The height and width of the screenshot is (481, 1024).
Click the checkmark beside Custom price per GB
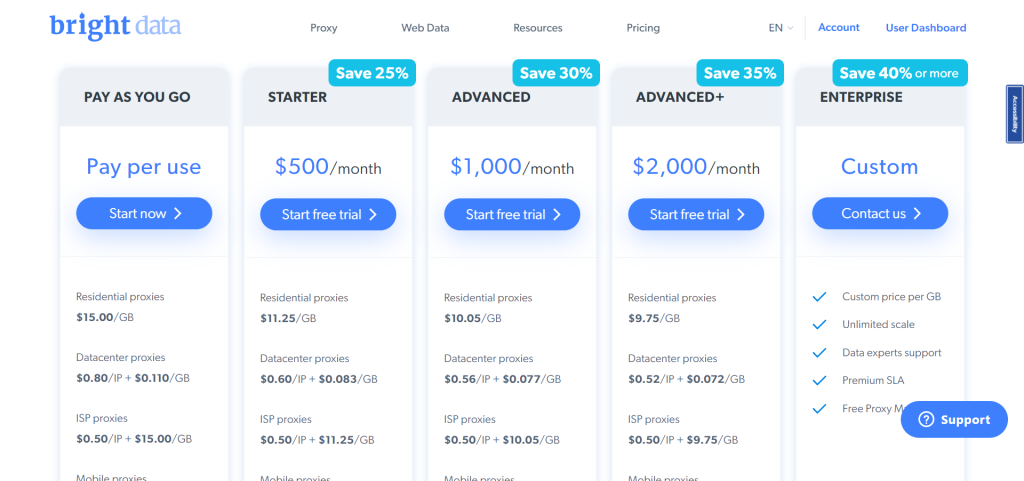(x=819, y=297)
